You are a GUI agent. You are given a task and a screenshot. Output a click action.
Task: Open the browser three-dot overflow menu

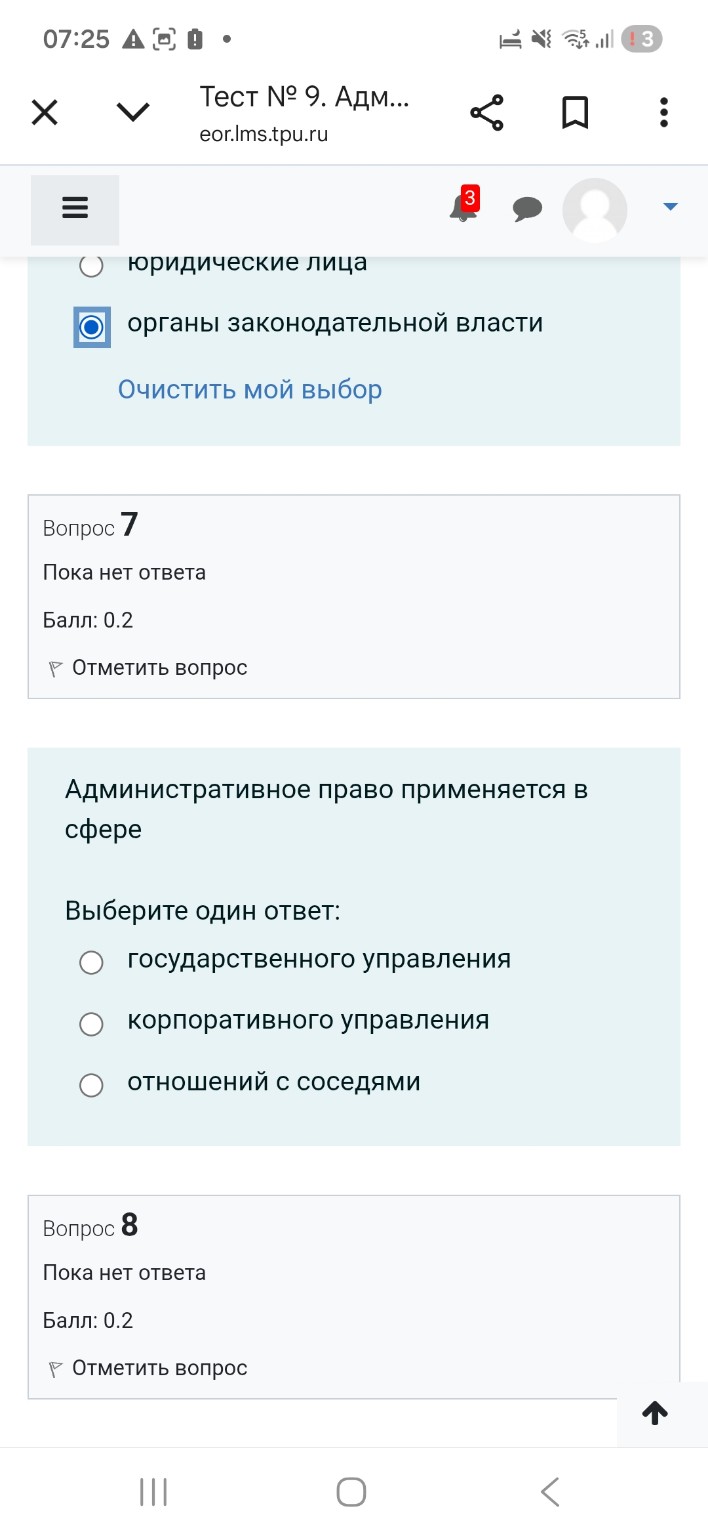662,112
